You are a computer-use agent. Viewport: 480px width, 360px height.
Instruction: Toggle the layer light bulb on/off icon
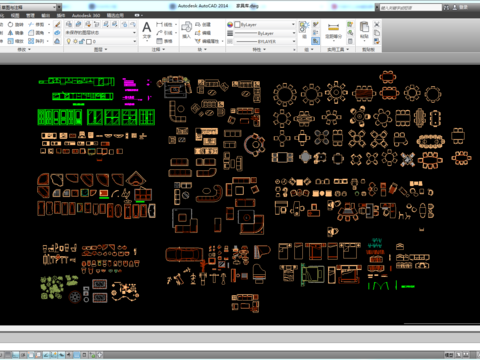pos(69,41)
